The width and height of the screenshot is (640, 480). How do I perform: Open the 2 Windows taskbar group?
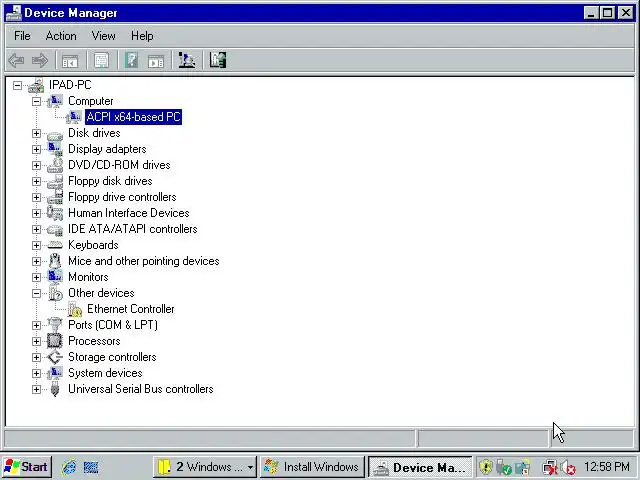click(x=205, y=467)
